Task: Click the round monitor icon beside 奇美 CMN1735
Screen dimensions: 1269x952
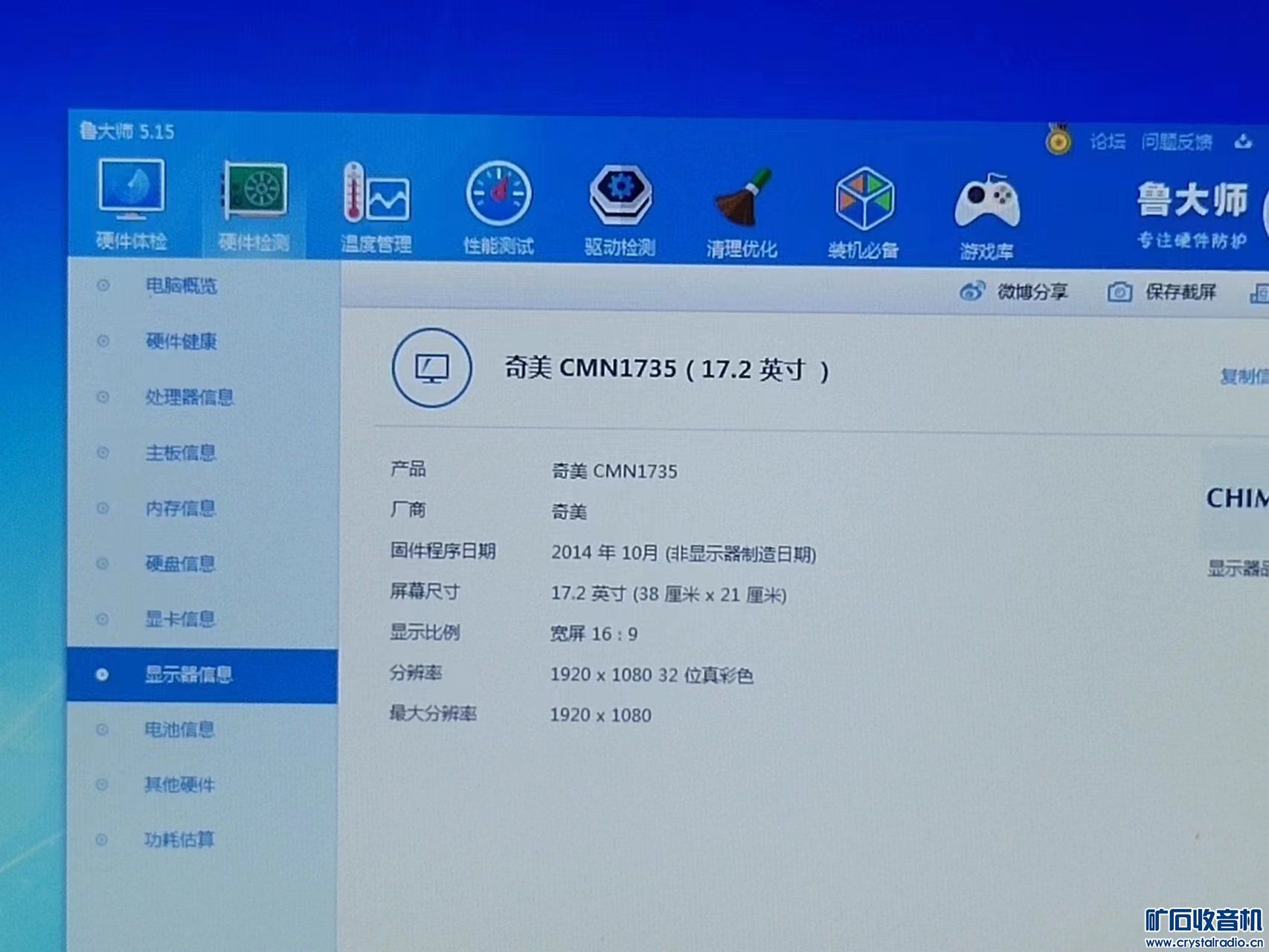Action: click(x=431, y=367)
